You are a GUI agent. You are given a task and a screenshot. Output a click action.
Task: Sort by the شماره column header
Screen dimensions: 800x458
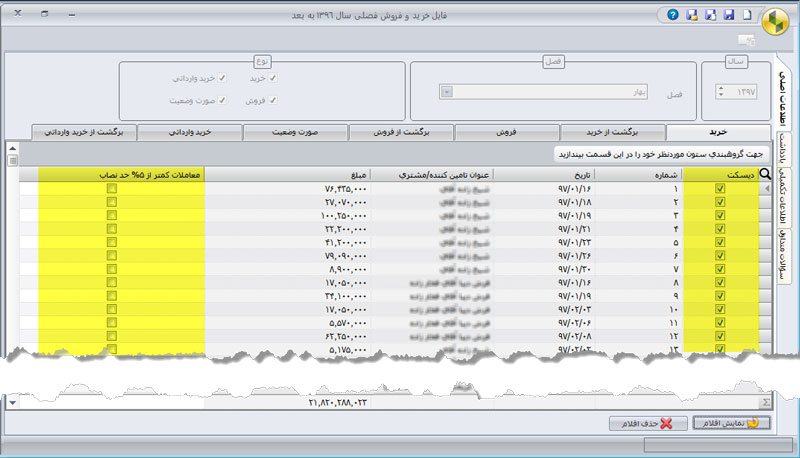(x=638, y=174)
